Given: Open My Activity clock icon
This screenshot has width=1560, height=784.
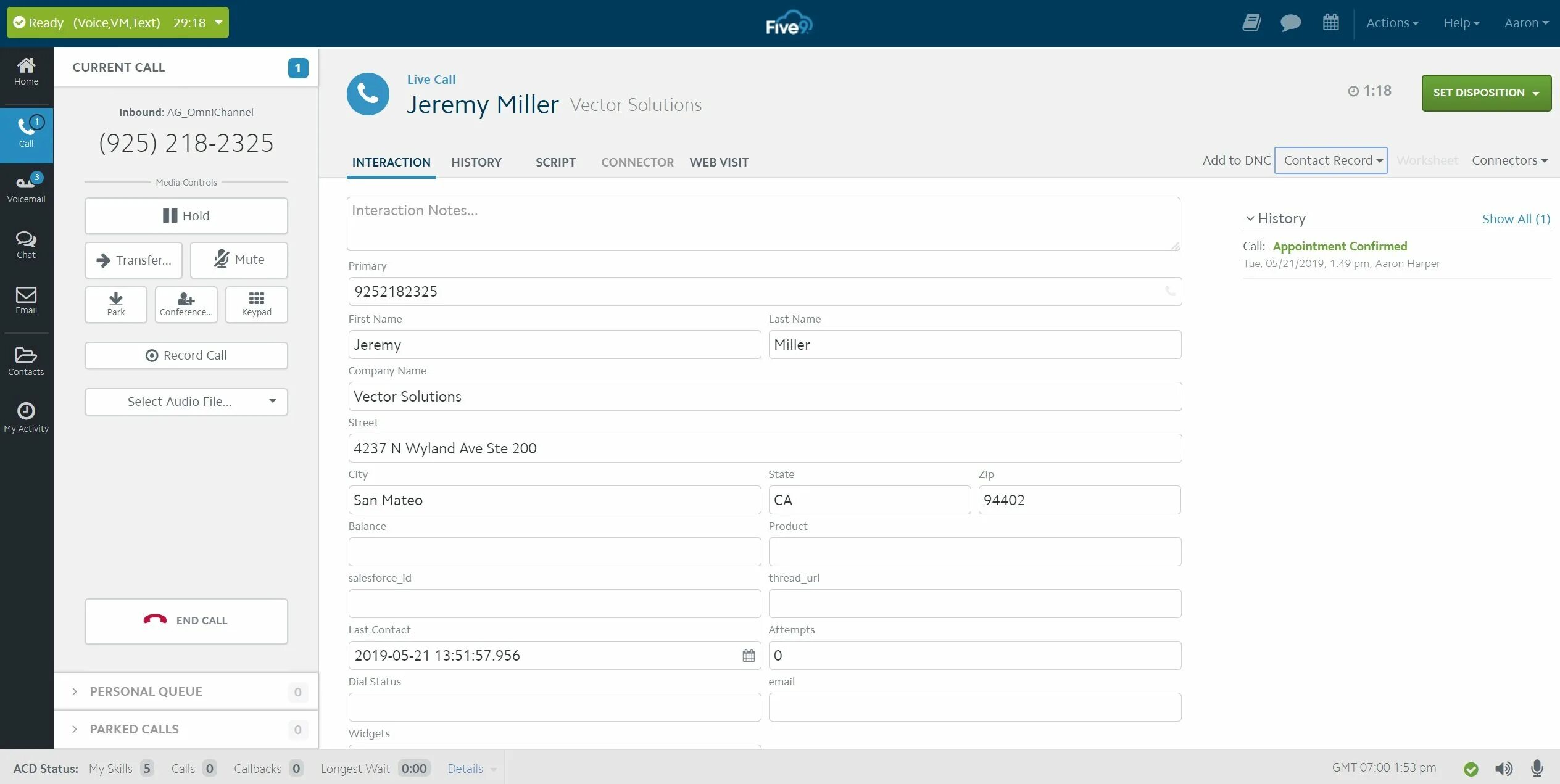Looking at the screenshot, I should tap(26, 417).
